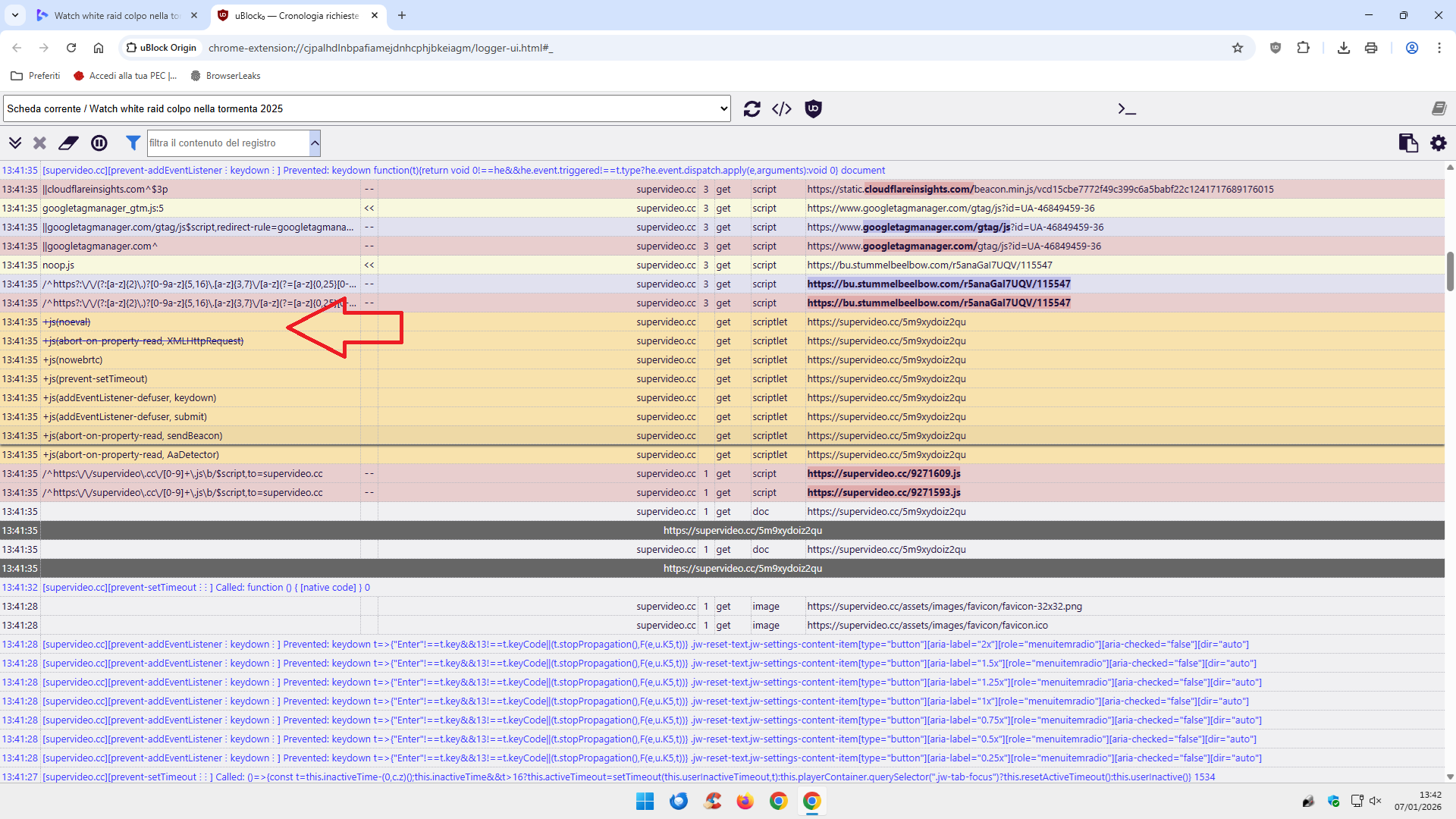Open the DOM inspector code icon

(x=782, y=108)
